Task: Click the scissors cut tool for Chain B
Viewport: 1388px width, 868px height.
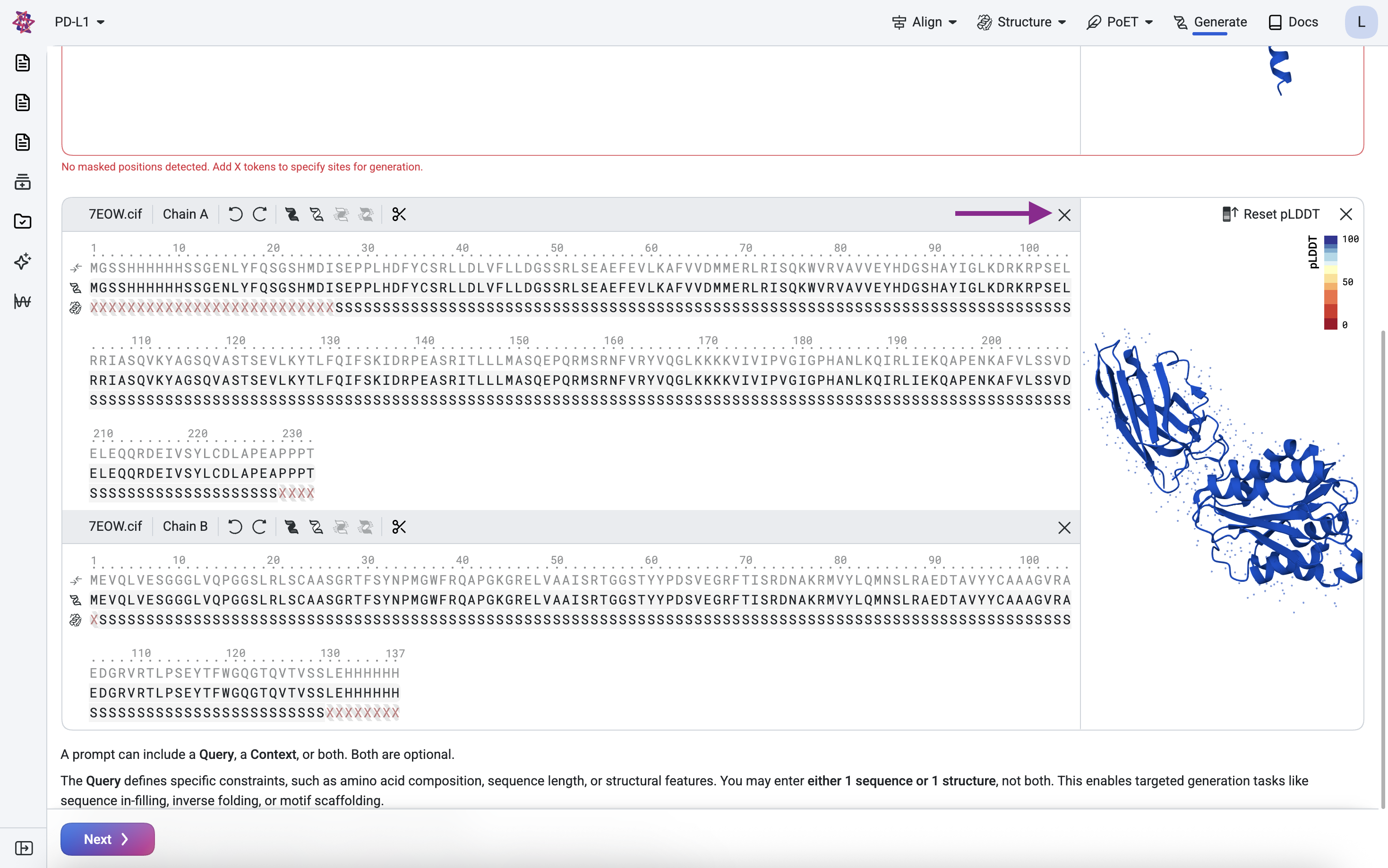Action: 399,527
